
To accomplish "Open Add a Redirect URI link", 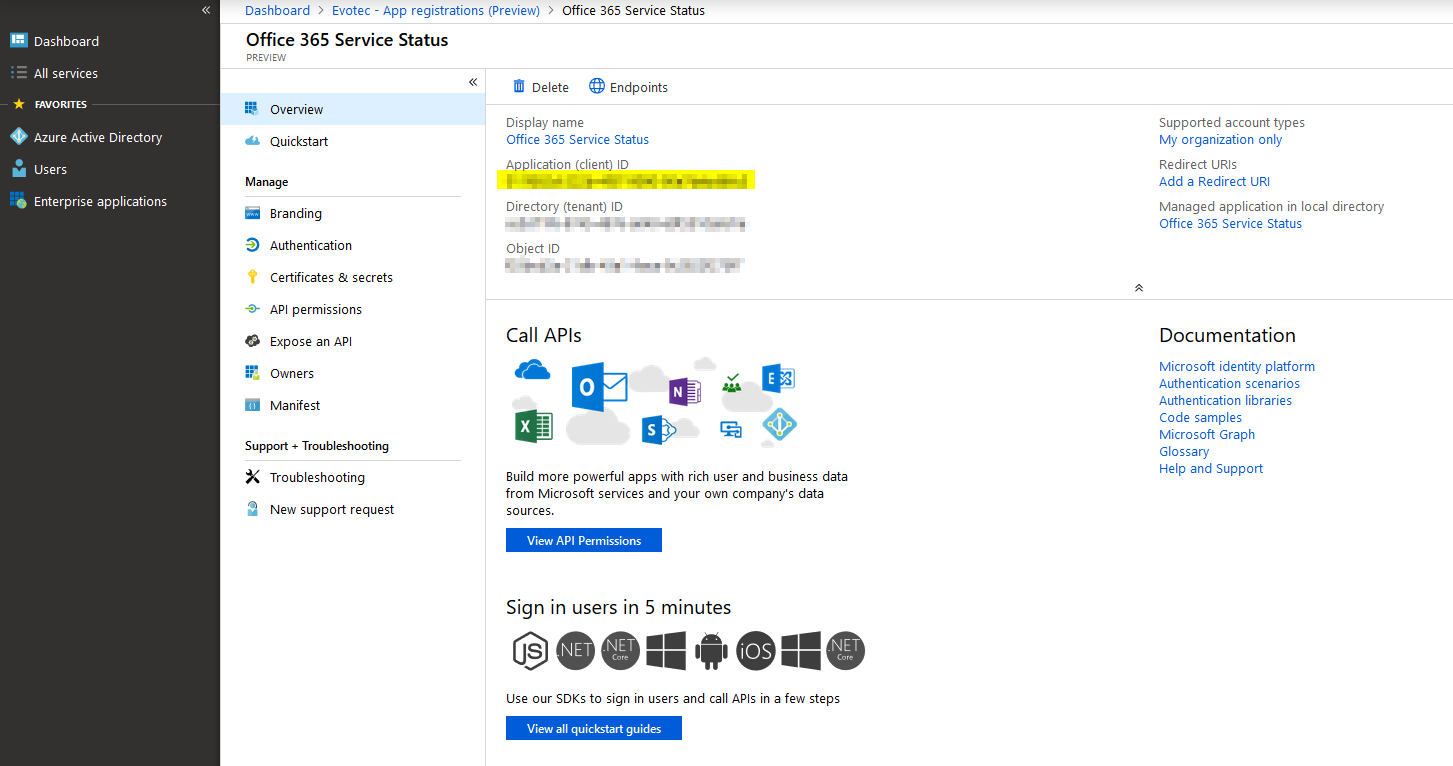I will coord(1214,181).
